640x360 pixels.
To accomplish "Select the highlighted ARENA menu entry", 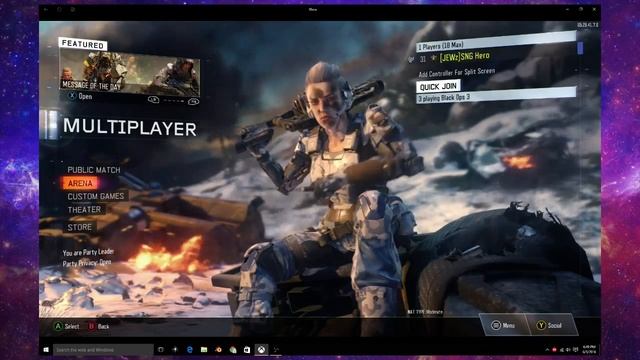I will tap(80, 183).
